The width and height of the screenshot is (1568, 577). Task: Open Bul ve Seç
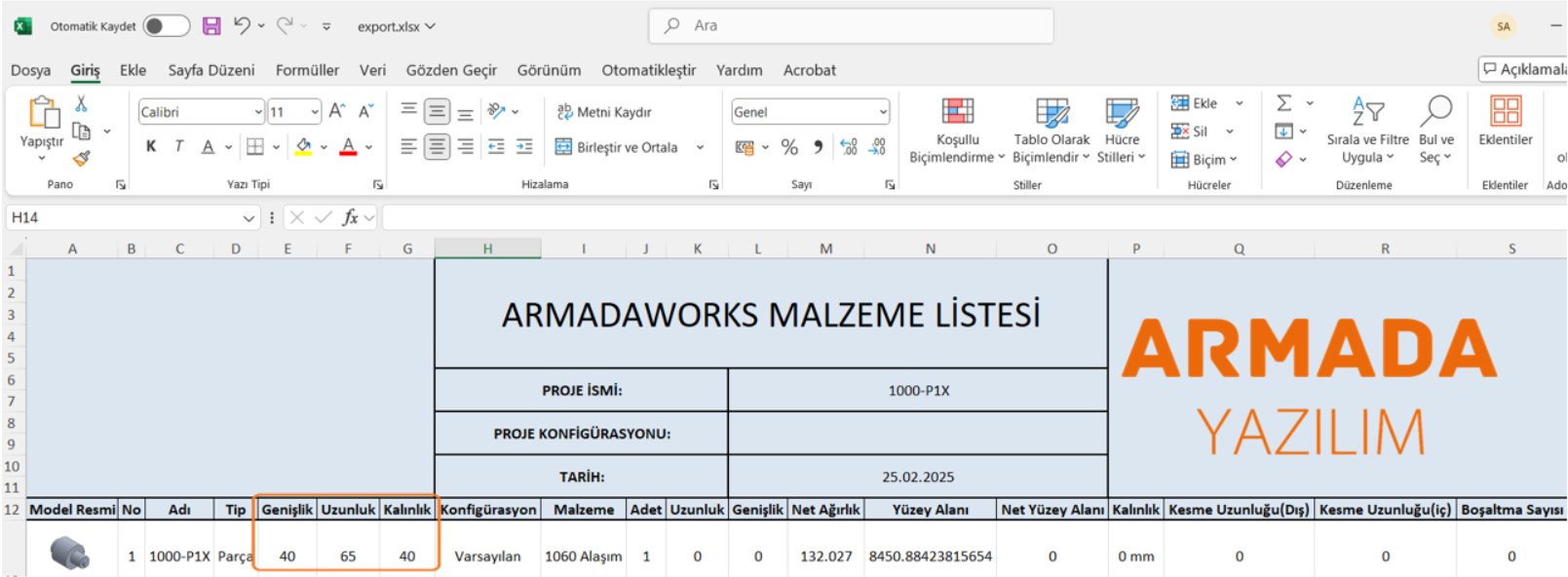(1435, 130)
